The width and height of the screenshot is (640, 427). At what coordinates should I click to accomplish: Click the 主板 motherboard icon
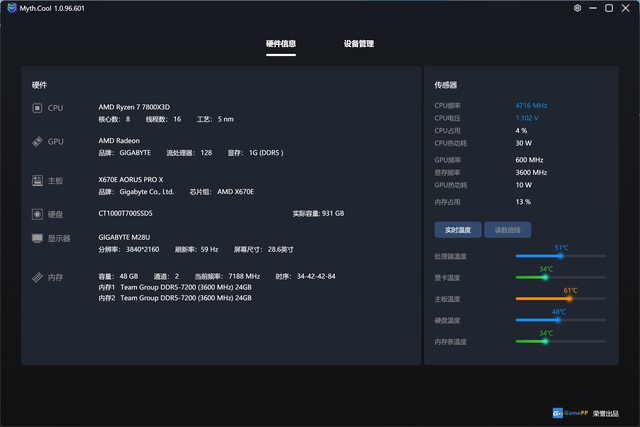pos(37,180)
